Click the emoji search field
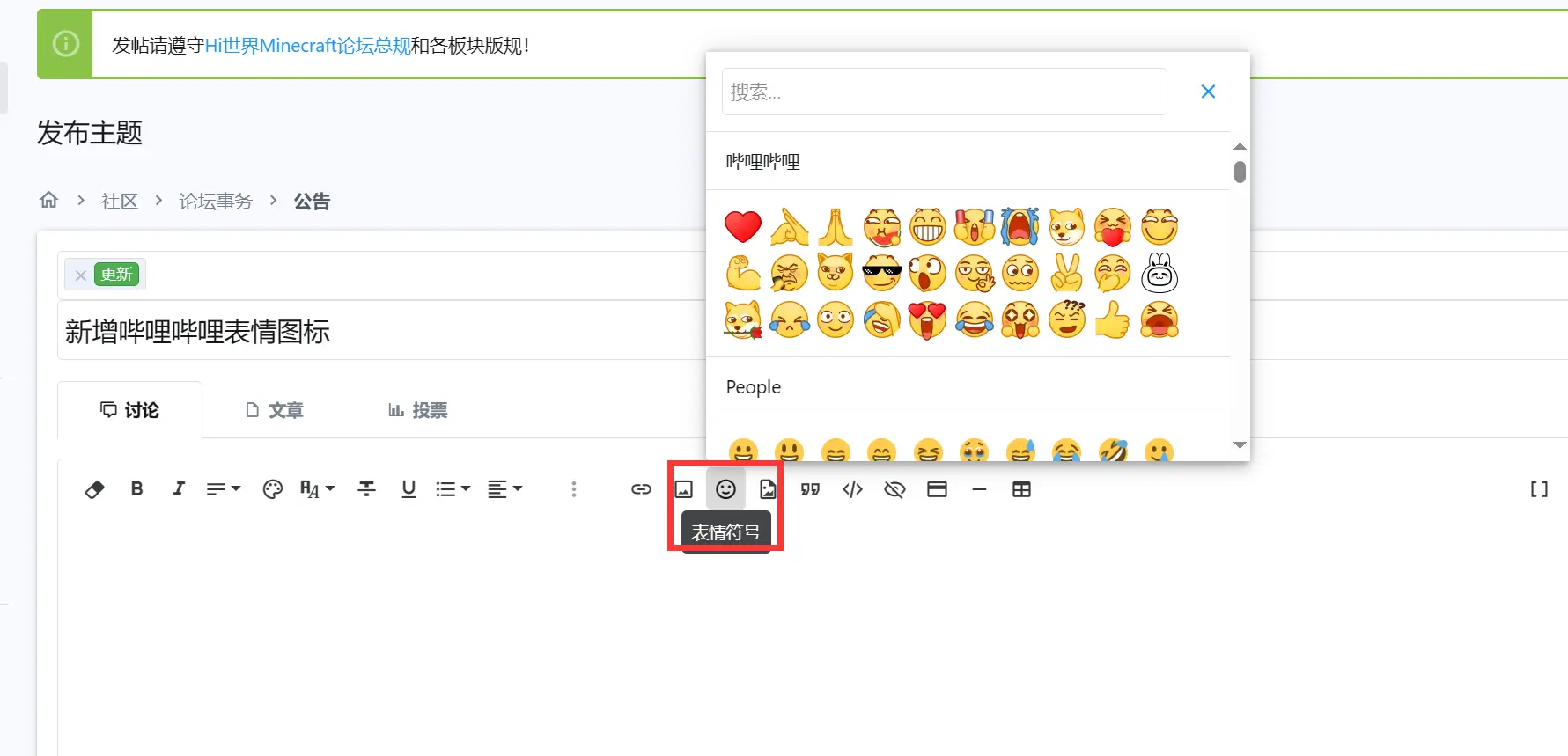The height and width of the screenshot is (756, 1568). pos(944,92)
